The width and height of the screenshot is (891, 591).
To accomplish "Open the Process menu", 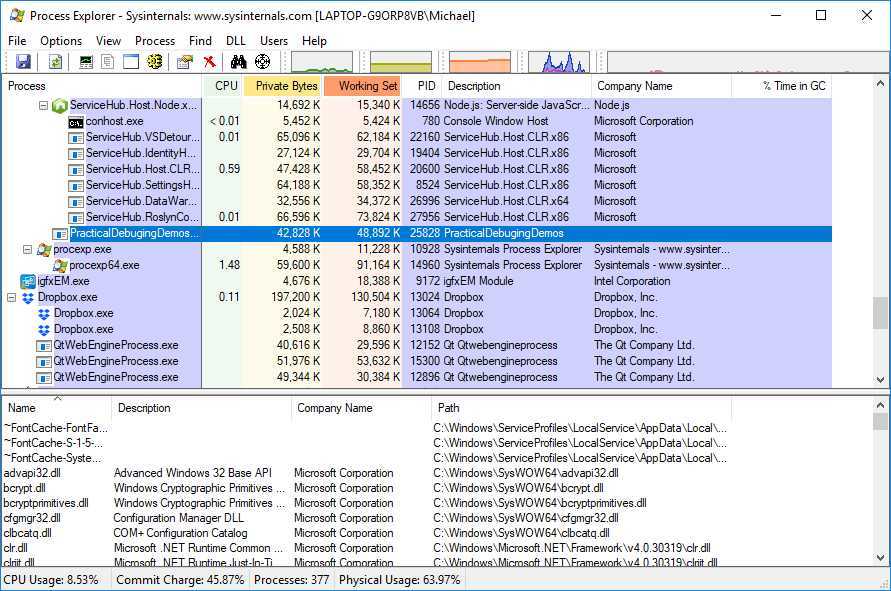I will click(x=155, y=41).
